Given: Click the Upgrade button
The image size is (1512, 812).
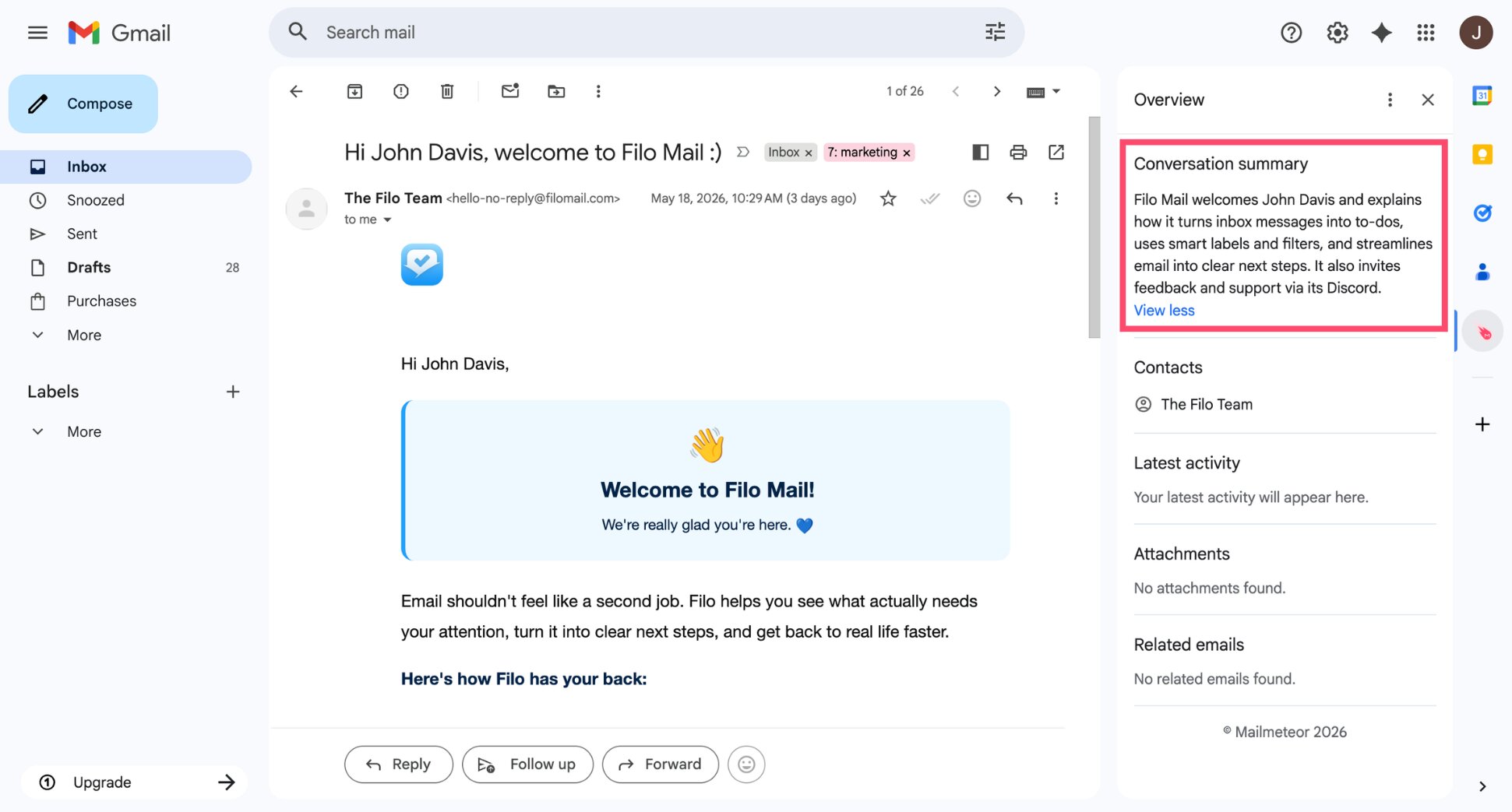Looking at the screenshot, I should pyautogui.click(x=135, y=782).
